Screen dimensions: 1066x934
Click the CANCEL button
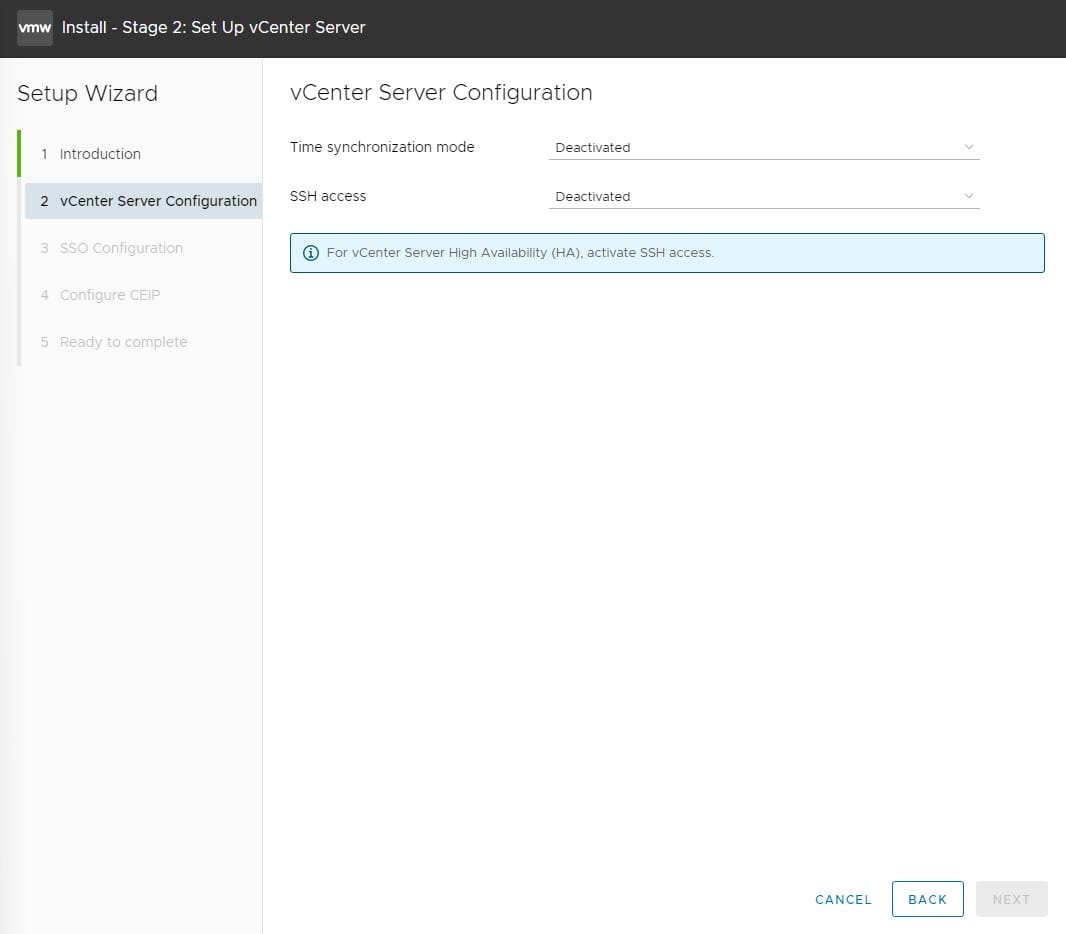tap(843, 899)
